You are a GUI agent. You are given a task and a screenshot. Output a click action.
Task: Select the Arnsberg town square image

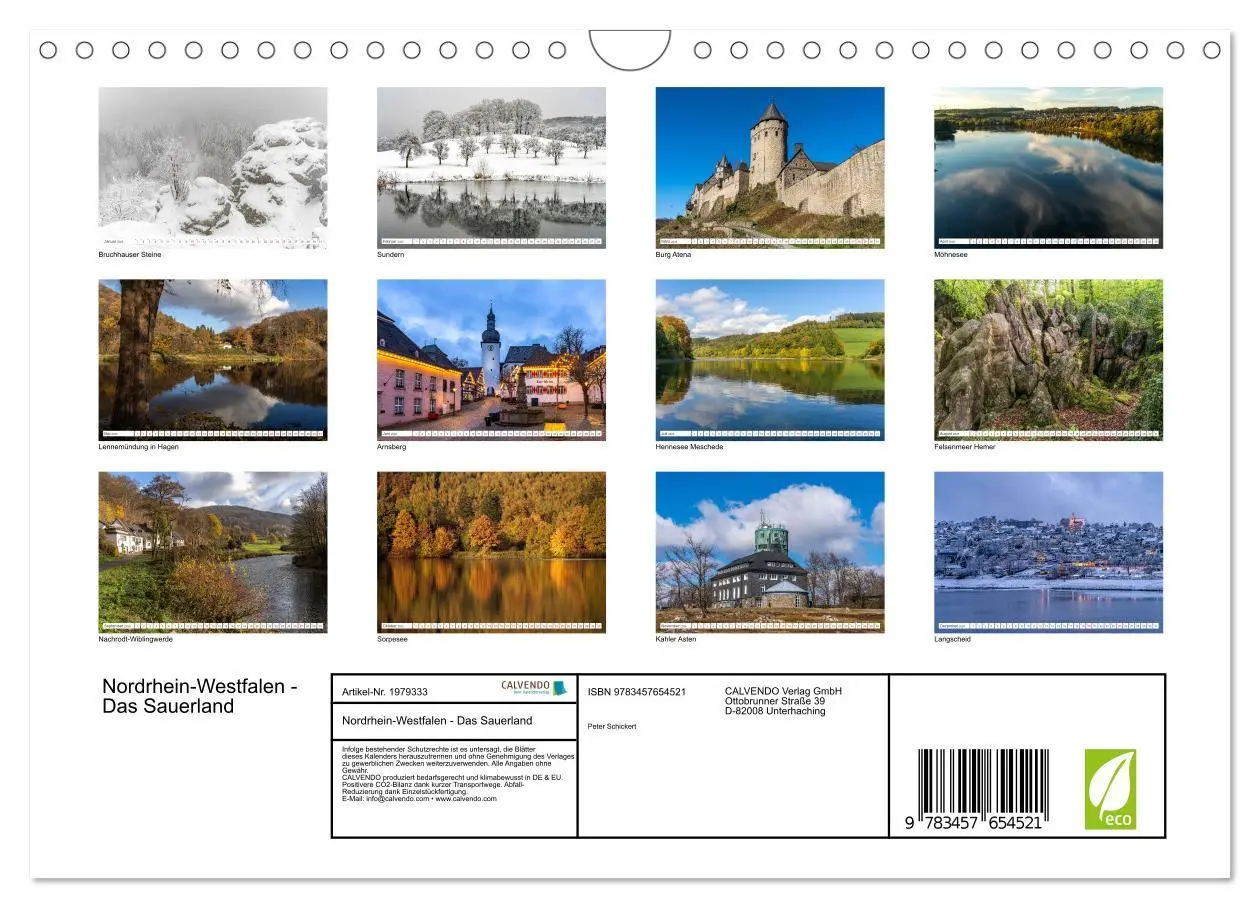[x=491, y=360]
